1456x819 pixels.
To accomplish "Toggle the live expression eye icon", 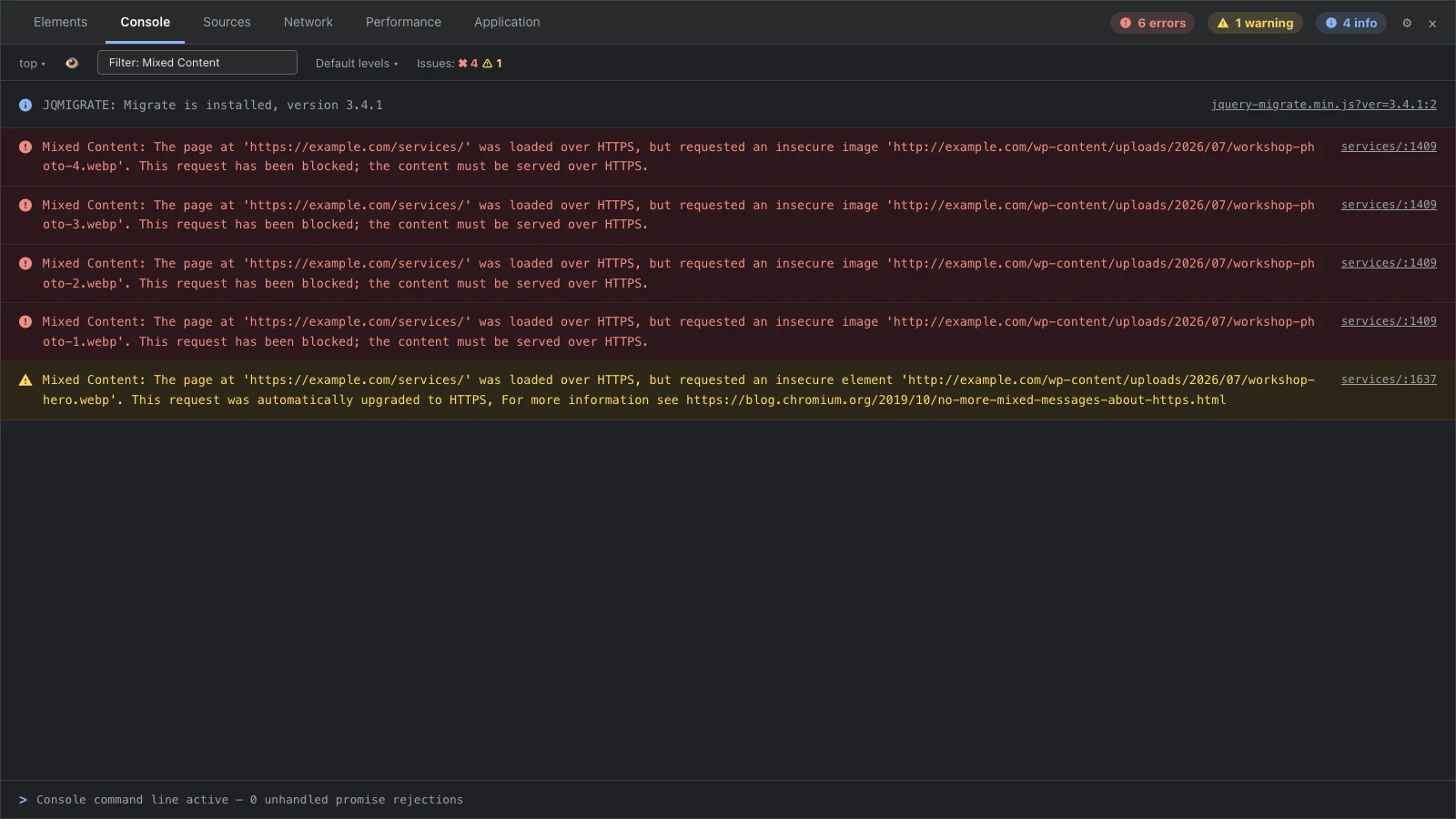I will coord(72,63).
